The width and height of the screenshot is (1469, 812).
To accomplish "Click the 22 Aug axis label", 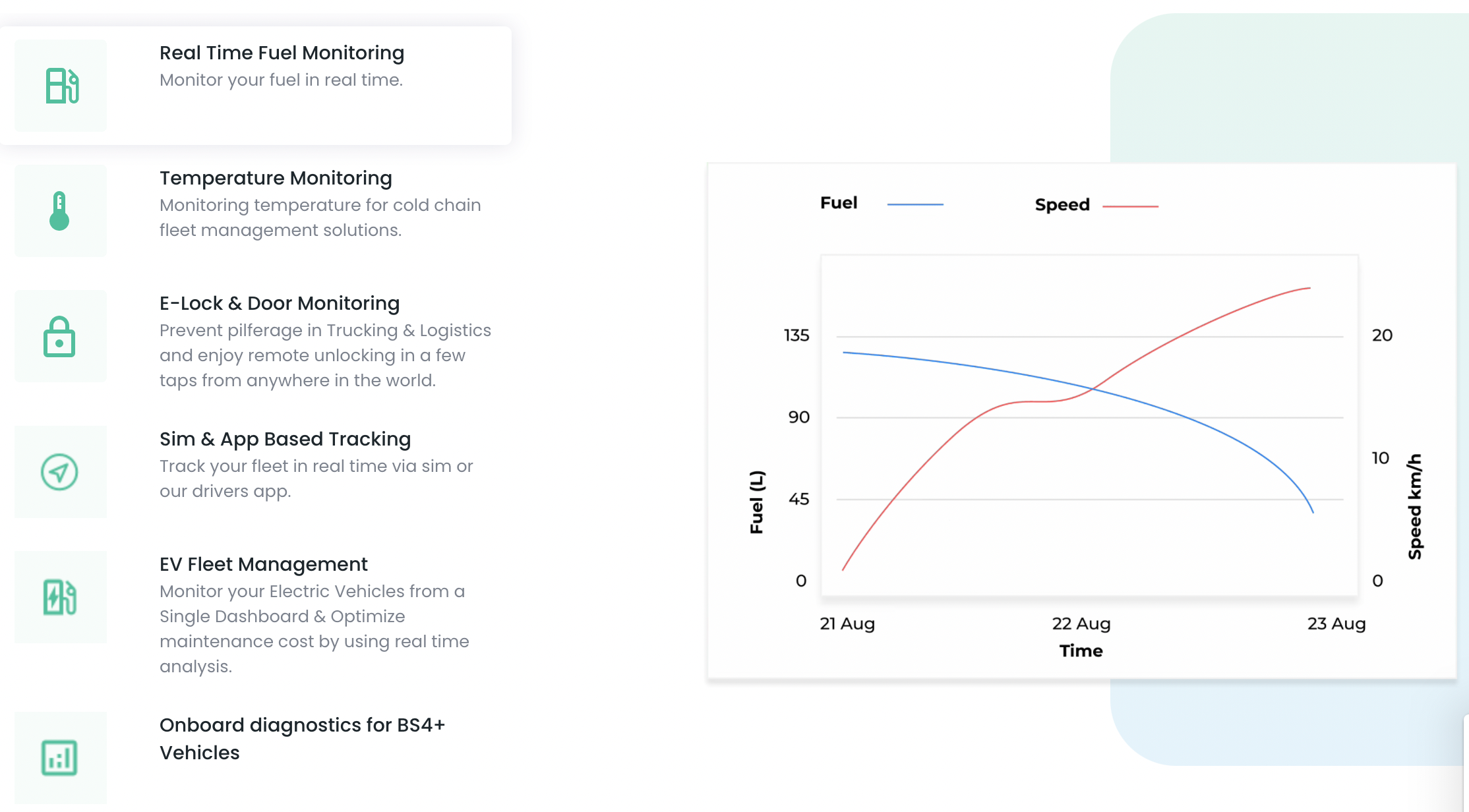I will tap(1081, 623).
